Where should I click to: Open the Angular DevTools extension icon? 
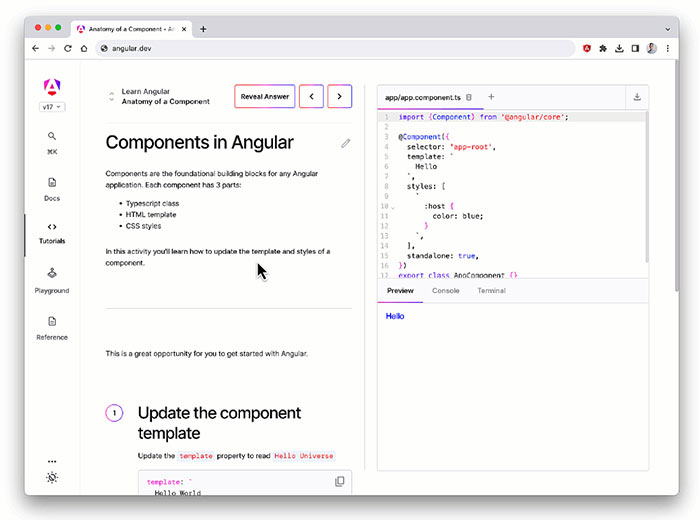click(587, 48)
